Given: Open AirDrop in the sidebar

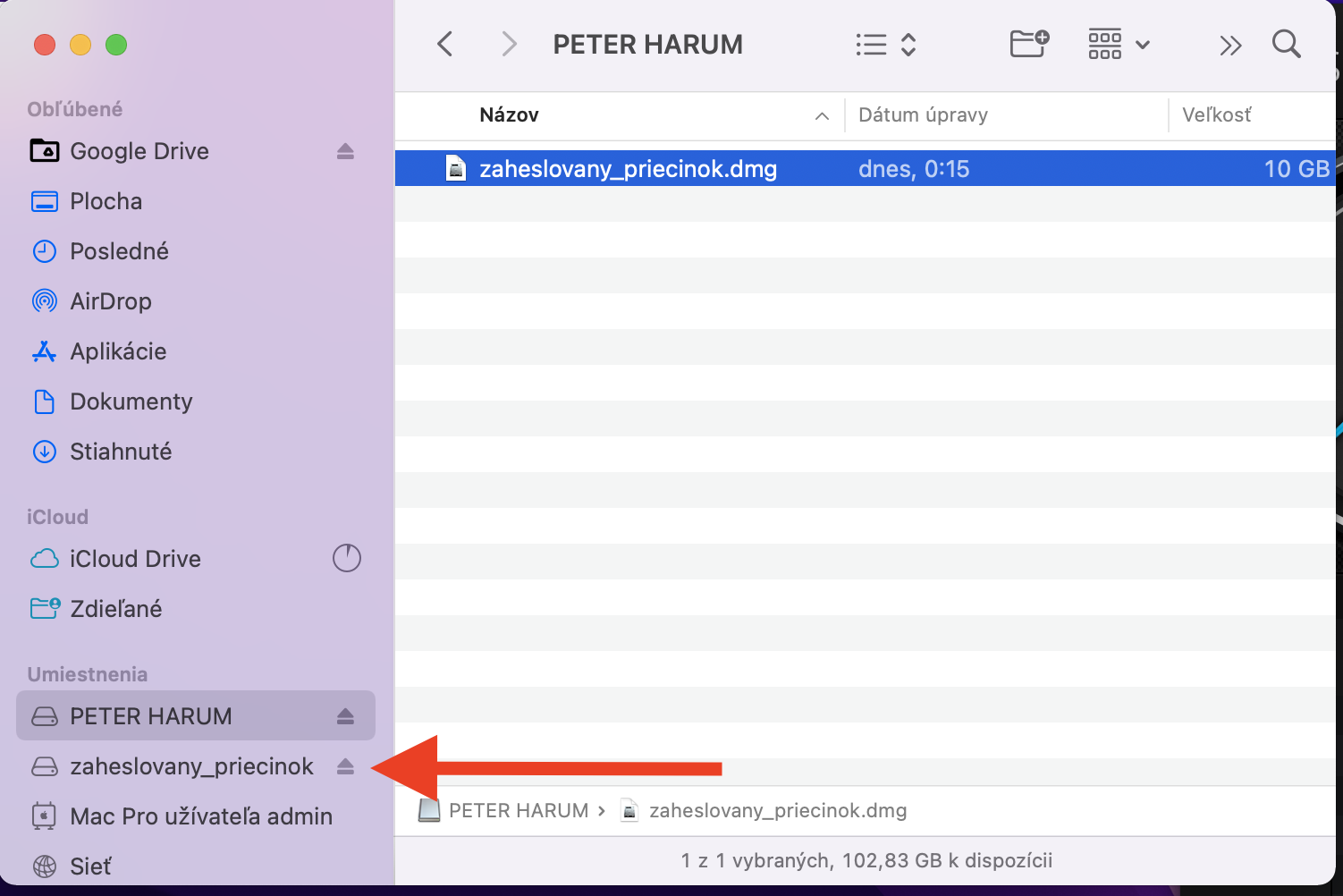Looking at the screenshot, I should (110, 301).
